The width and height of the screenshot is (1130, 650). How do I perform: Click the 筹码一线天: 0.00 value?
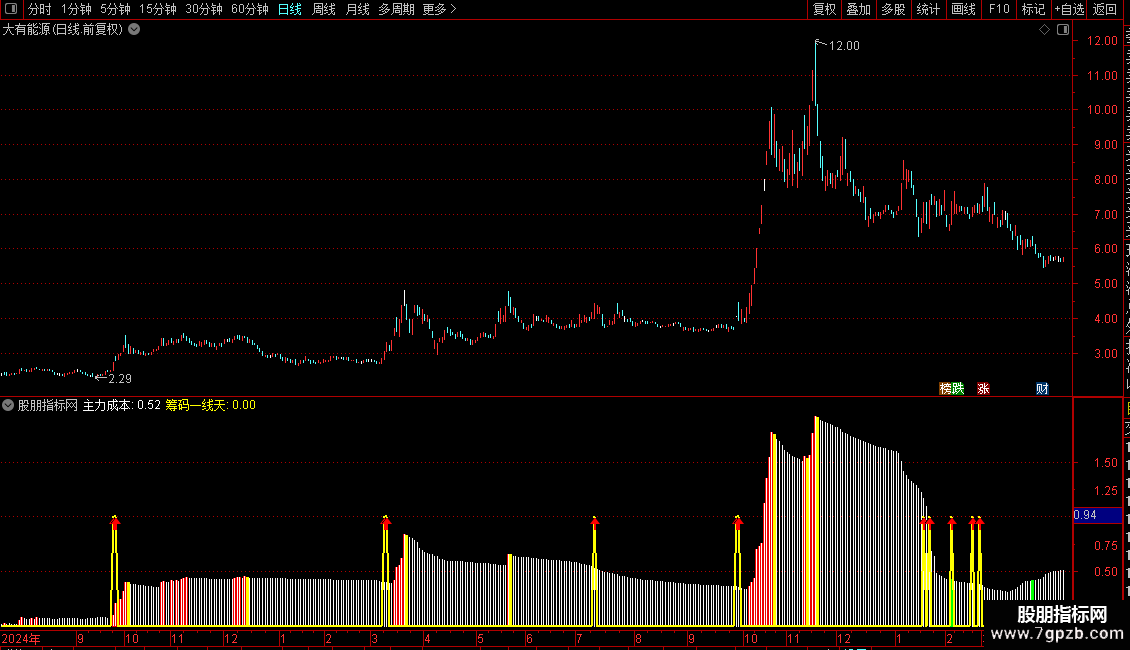coord(210,405)
